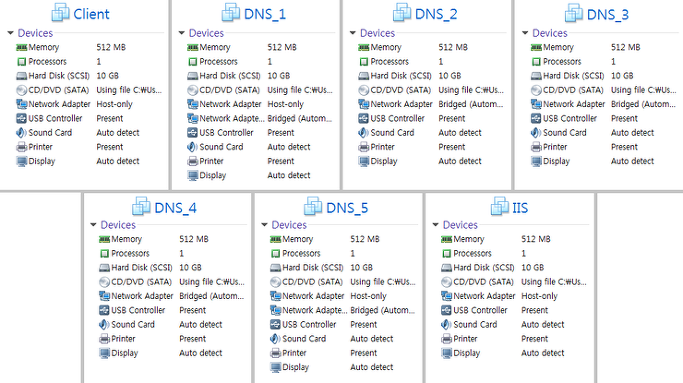Select the Hard Disk icon in Client

click(21, 76)
